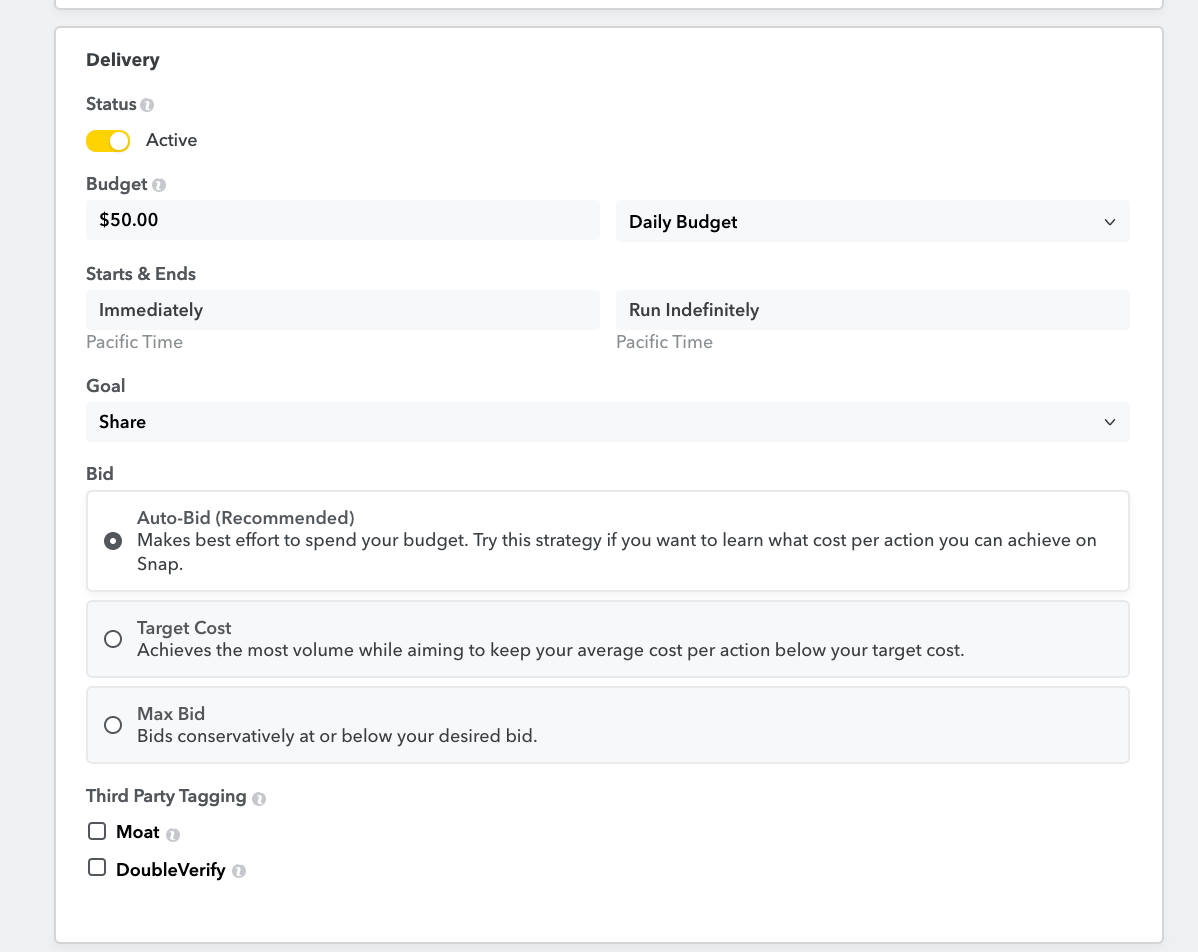Click the Third Party Tagging info icon

(259, 798)
